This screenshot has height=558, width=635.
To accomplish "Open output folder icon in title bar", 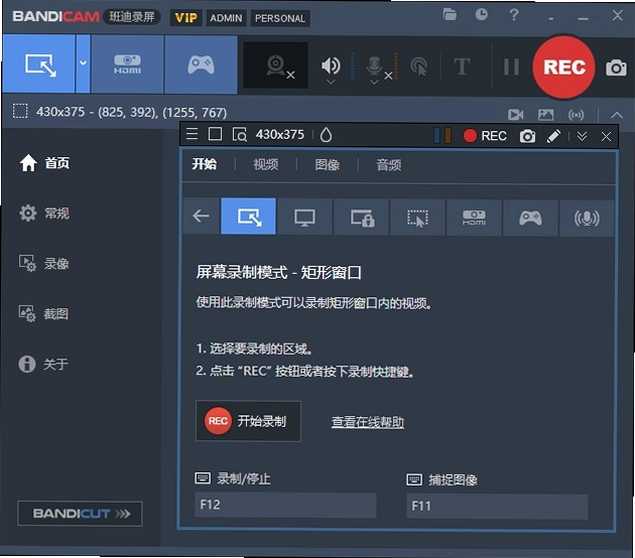I will (450, 15).
